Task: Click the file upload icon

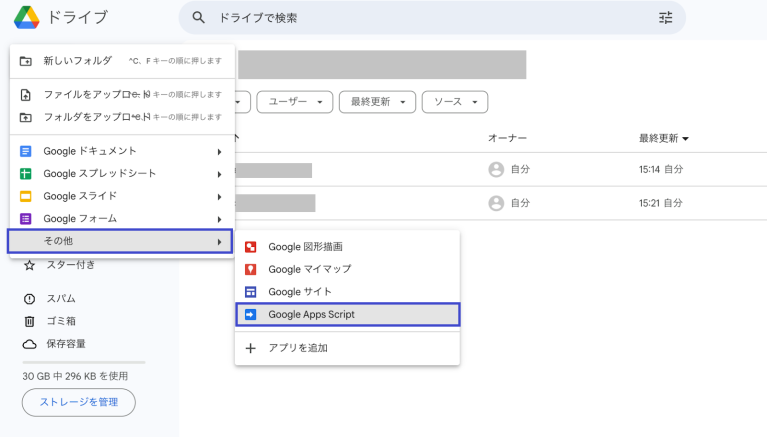Action: 25,94
